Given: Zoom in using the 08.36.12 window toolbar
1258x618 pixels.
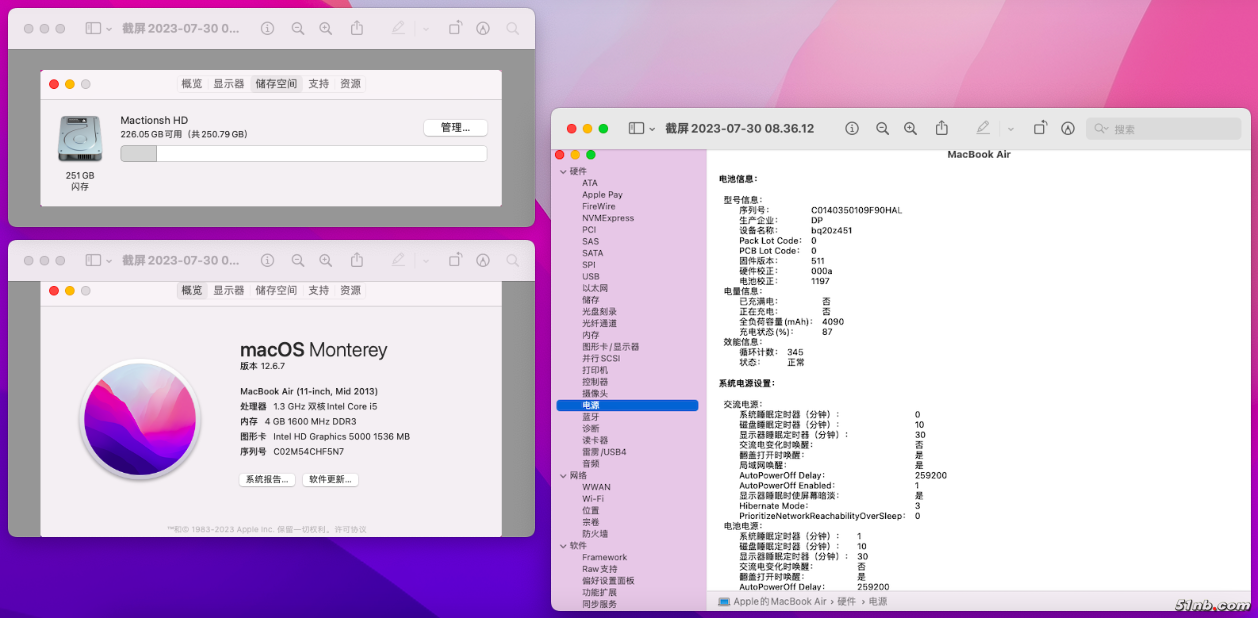Looking at the screenshot, I should (910, 129).
